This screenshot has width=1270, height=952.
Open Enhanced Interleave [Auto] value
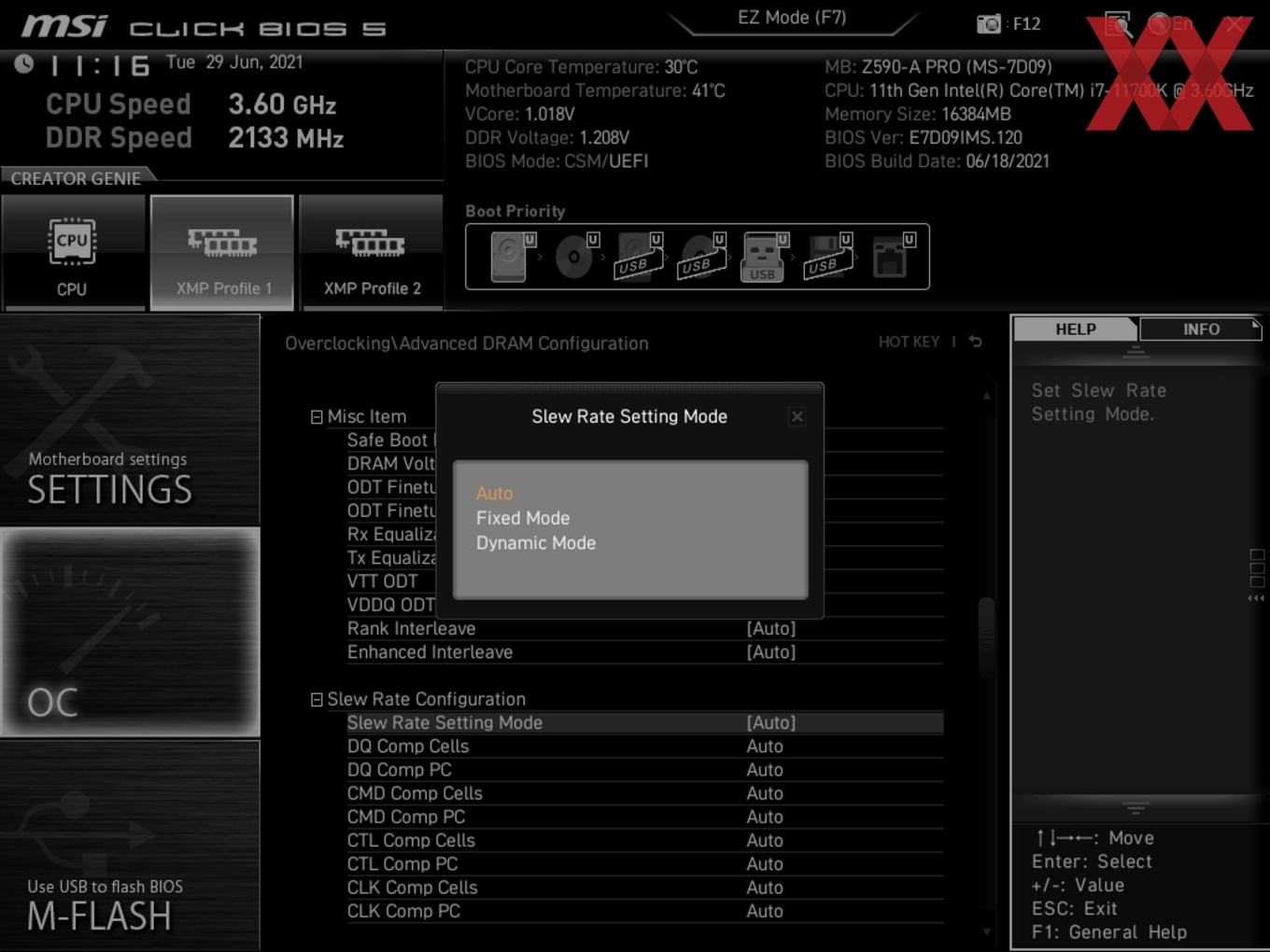click(771, 651)
